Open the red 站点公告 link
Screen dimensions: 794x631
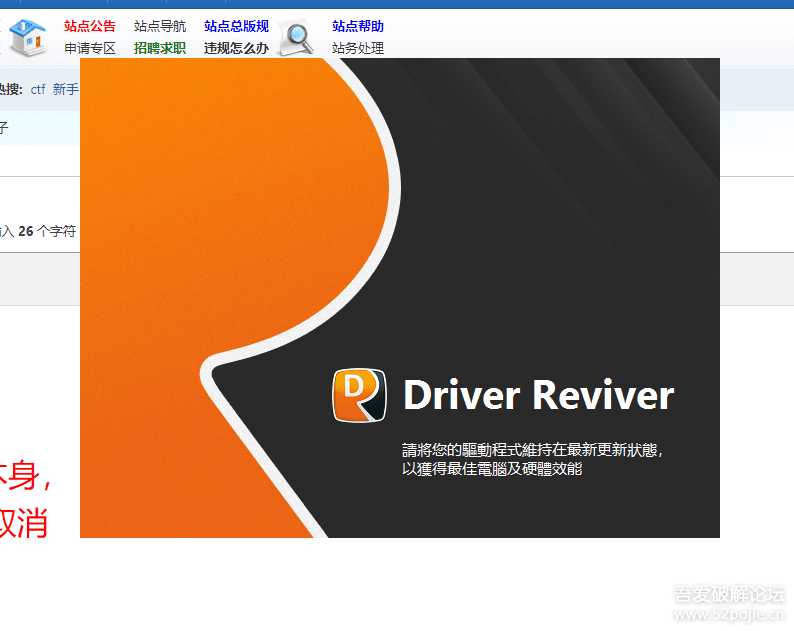point(90,26)
